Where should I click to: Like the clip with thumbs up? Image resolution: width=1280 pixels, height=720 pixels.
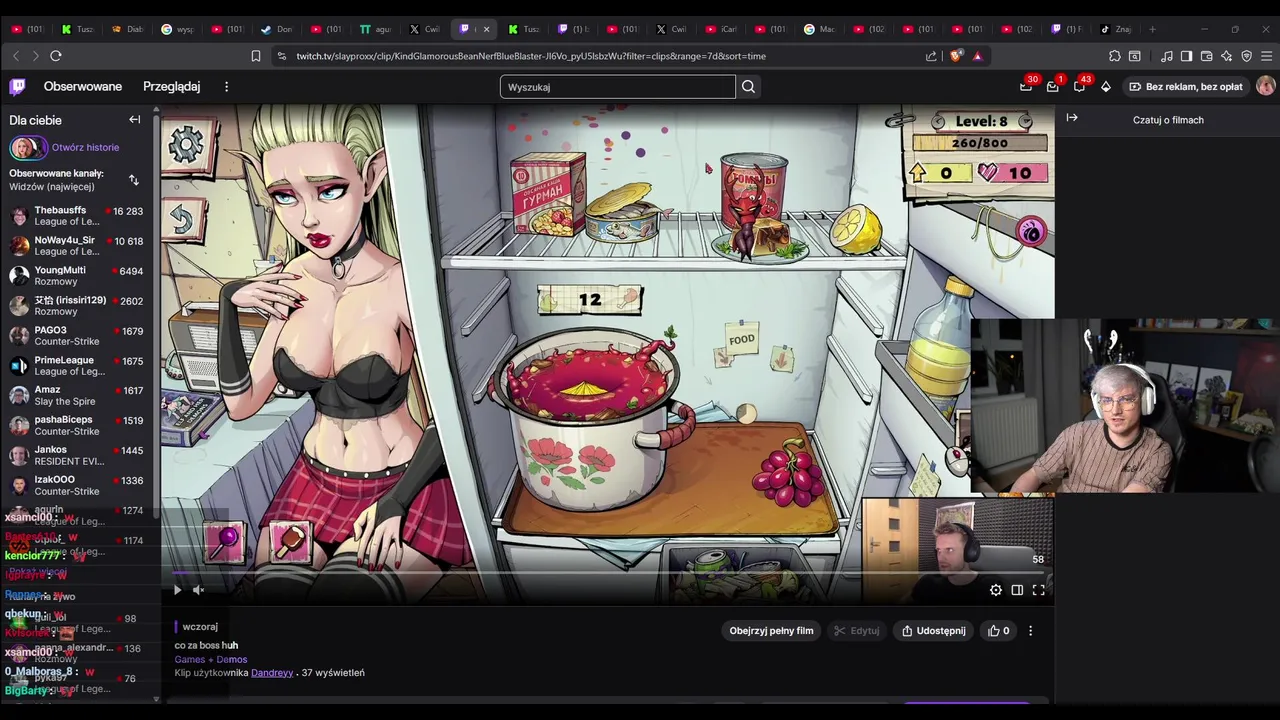pyautogui.click(x=999, y=631)
